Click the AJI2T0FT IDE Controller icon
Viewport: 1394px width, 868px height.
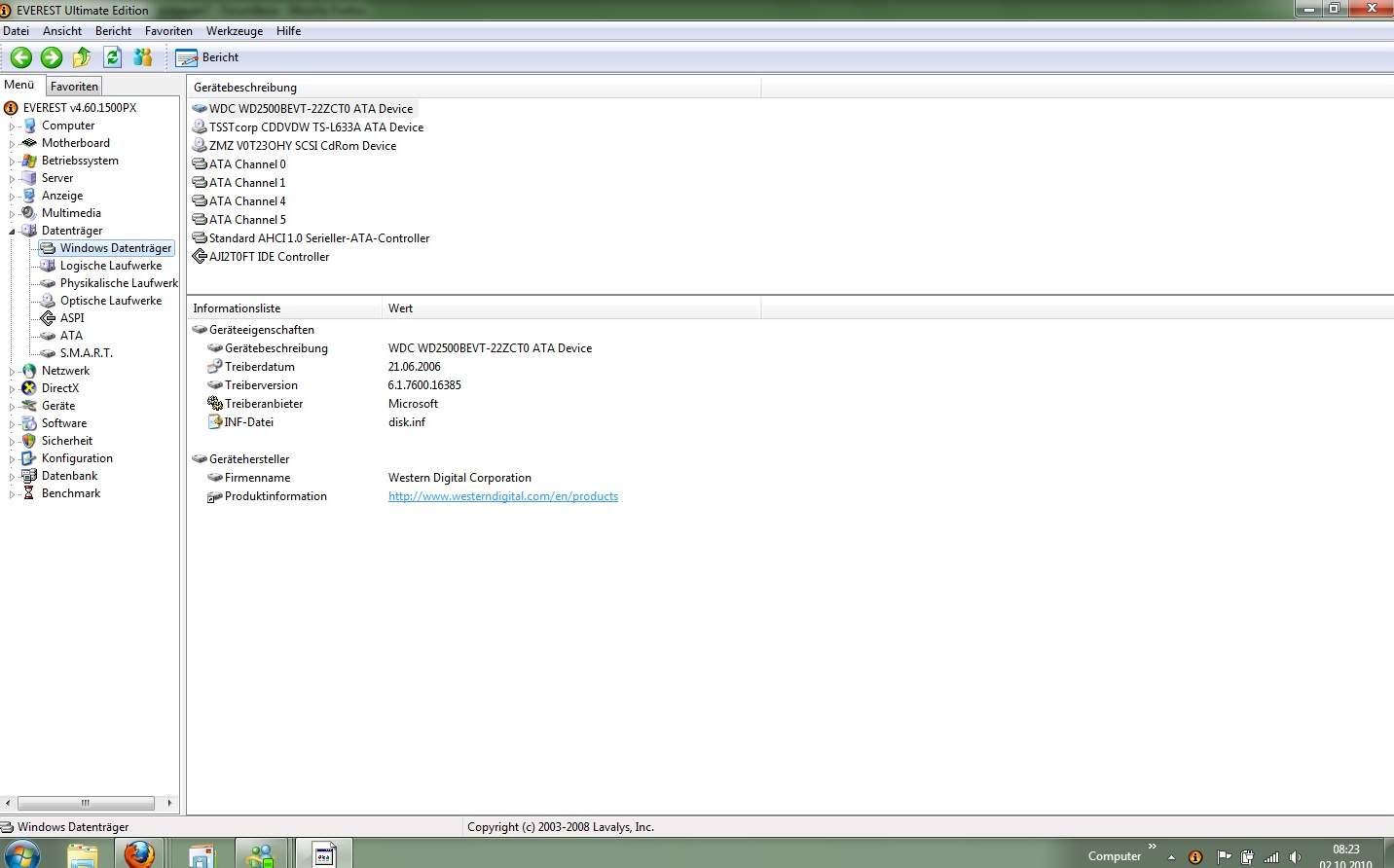[x=200, y=257]
